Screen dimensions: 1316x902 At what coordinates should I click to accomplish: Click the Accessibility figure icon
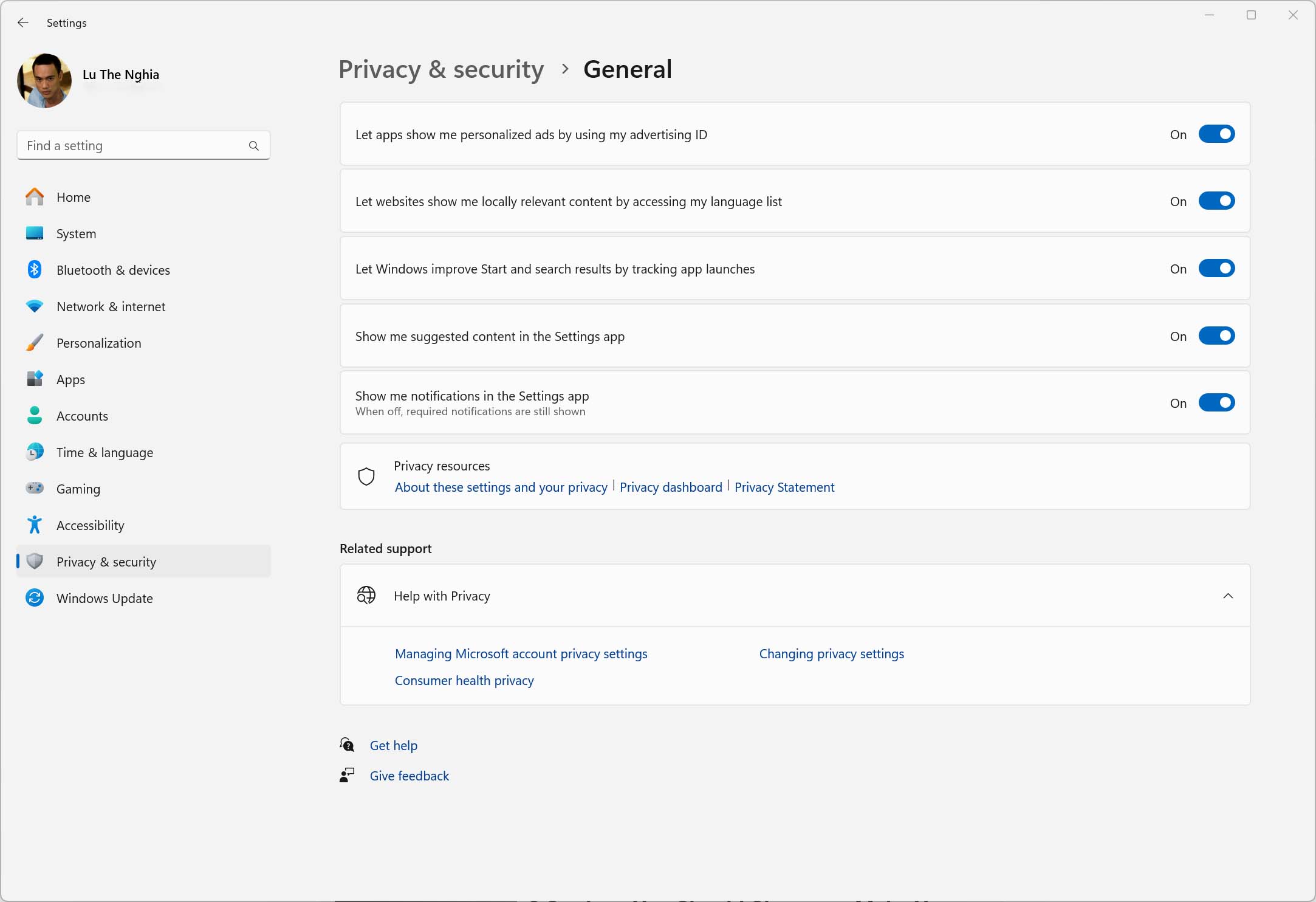click(35, 525)
